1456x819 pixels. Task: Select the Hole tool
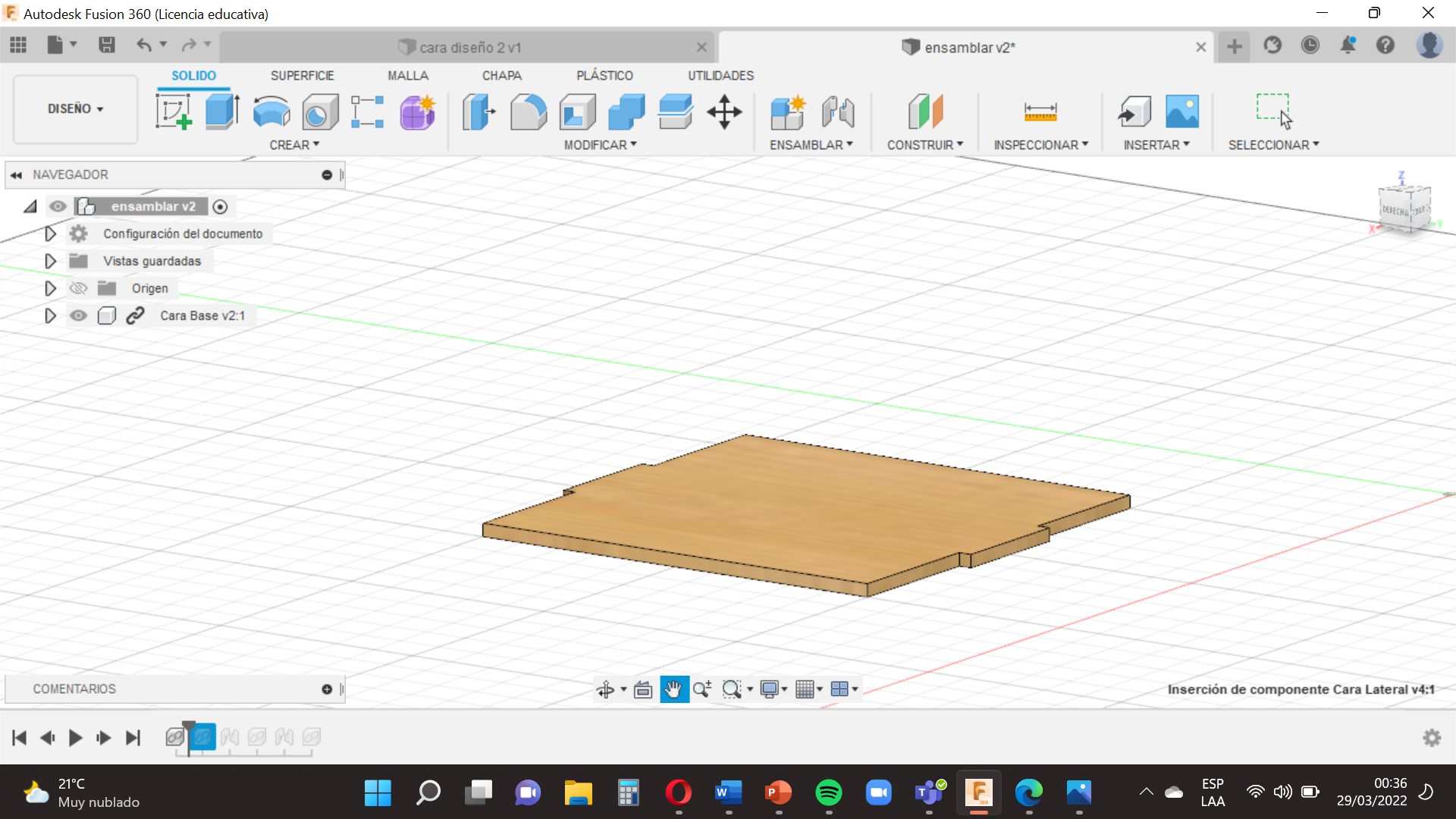click(319, 111)
